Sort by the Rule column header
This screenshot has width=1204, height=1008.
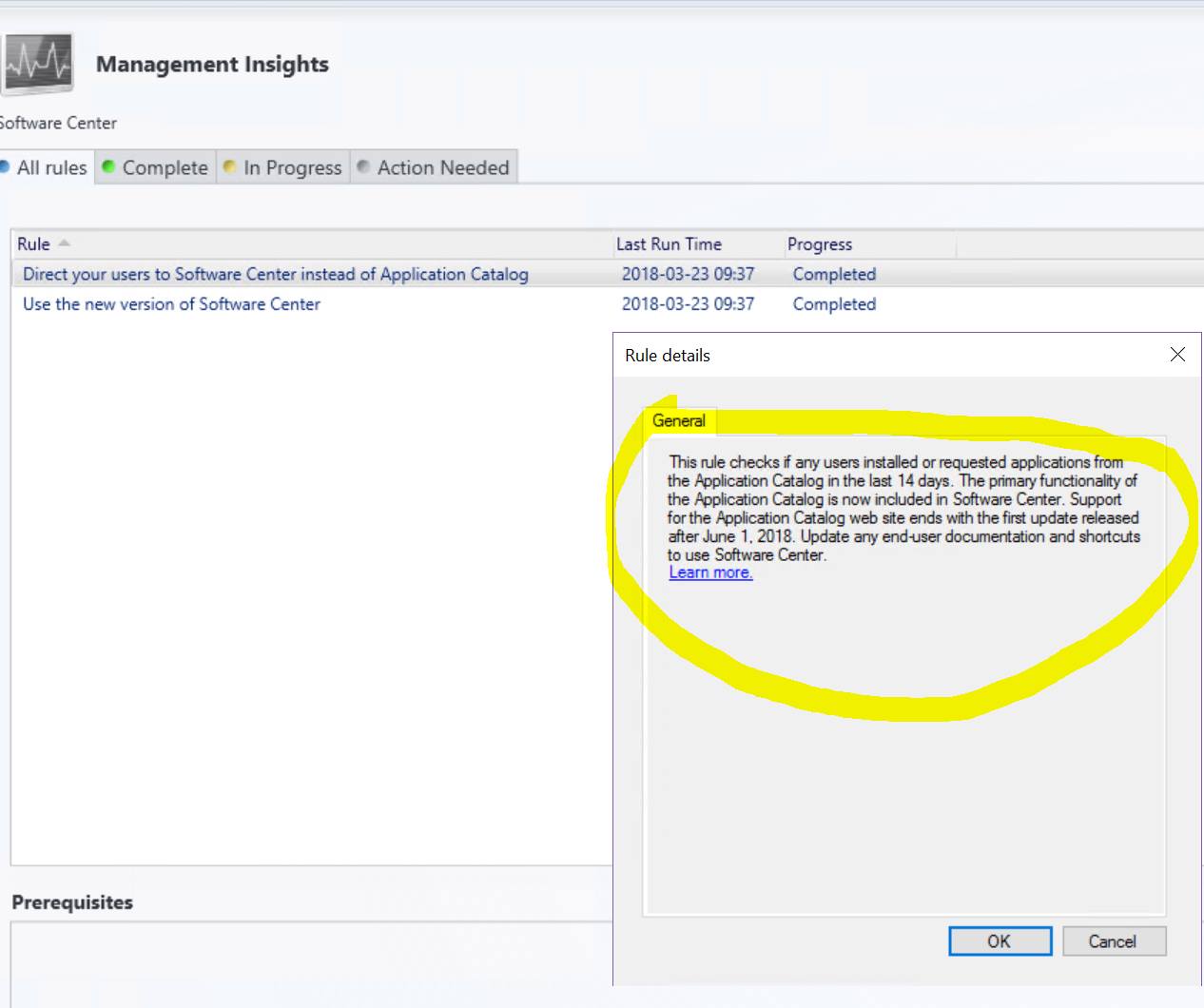[x=311, y=244]
